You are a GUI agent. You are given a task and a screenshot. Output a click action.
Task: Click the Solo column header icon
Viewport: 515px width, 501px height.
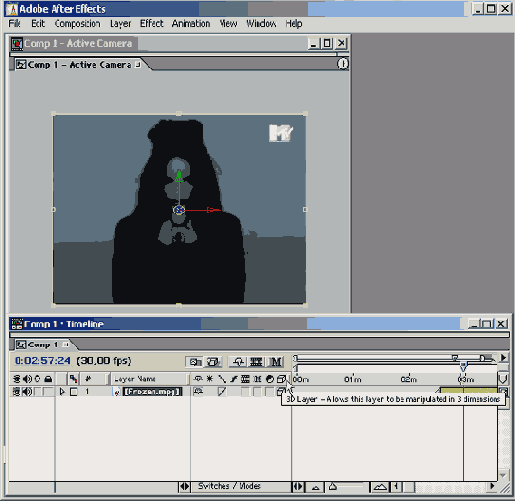37,379
